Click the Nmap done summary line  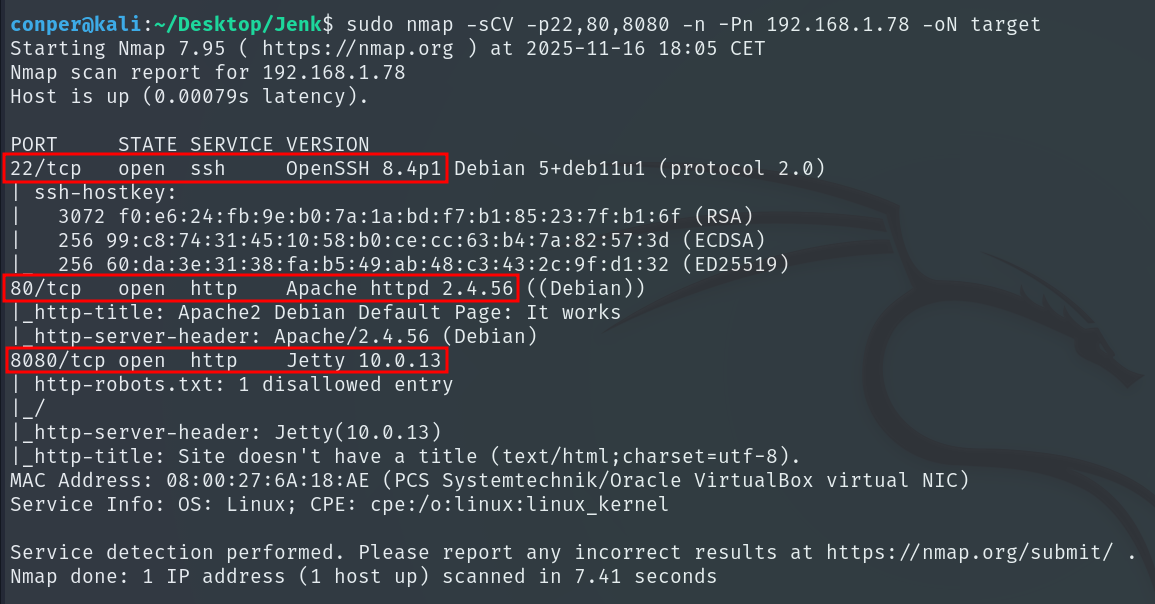click(x=363, y=577)
